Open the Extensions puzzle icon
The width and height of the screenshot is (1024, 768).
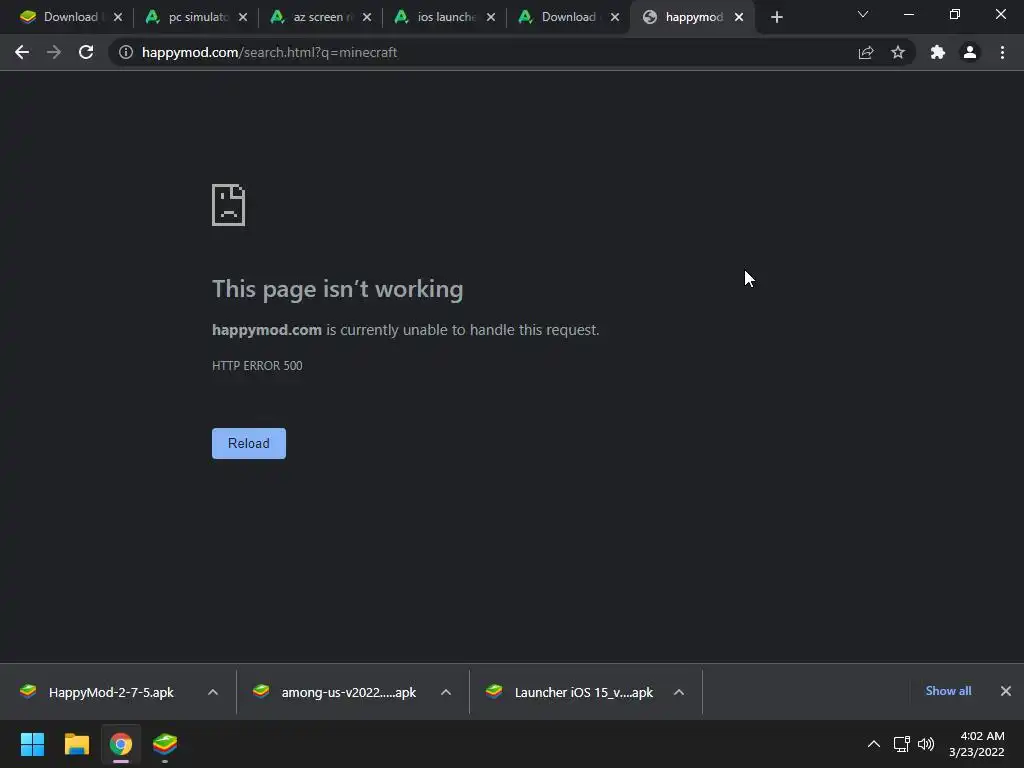(x=938, y=52)
